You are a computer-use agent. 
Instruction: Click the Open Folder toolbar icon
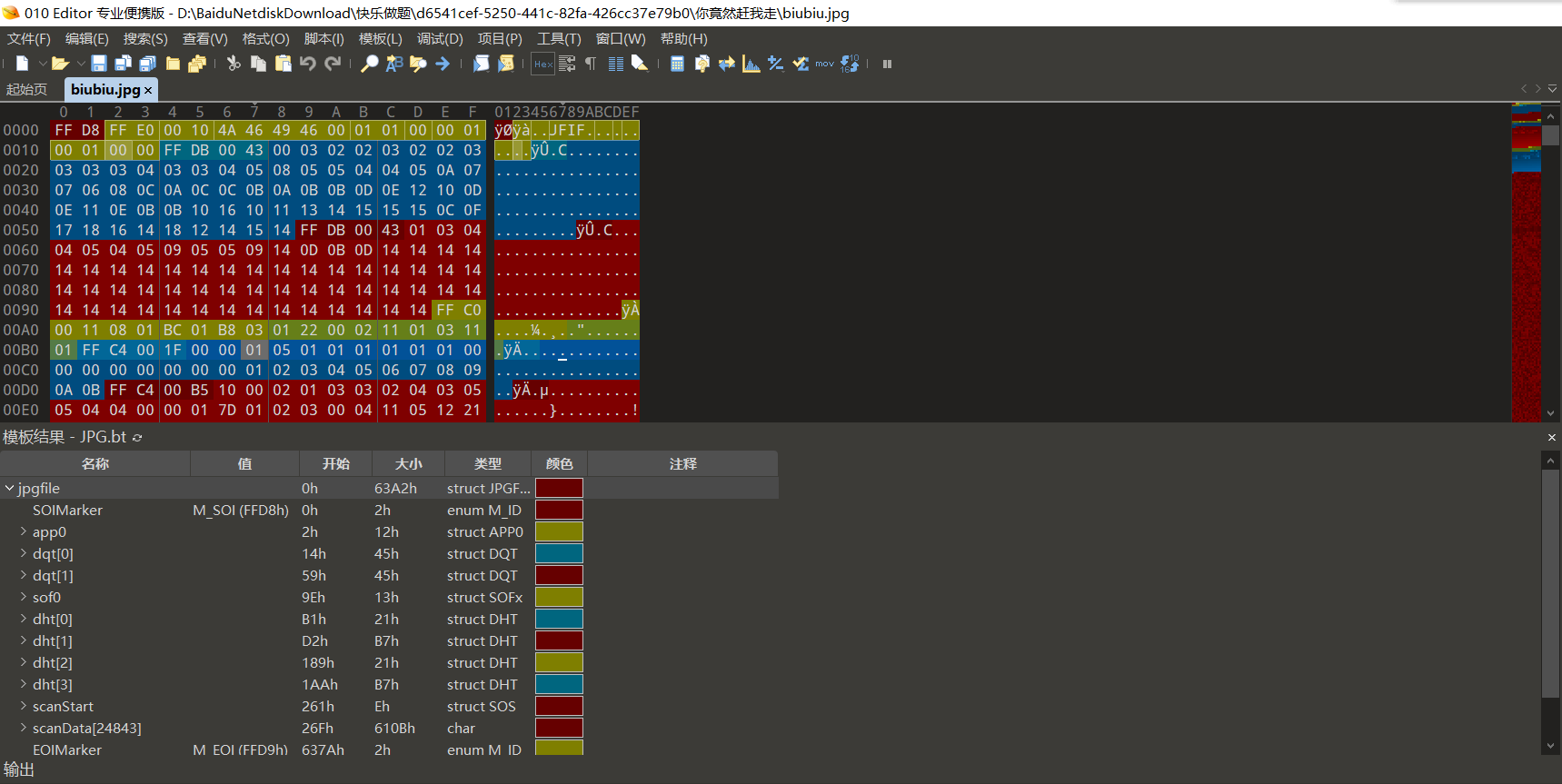(173, 64)
